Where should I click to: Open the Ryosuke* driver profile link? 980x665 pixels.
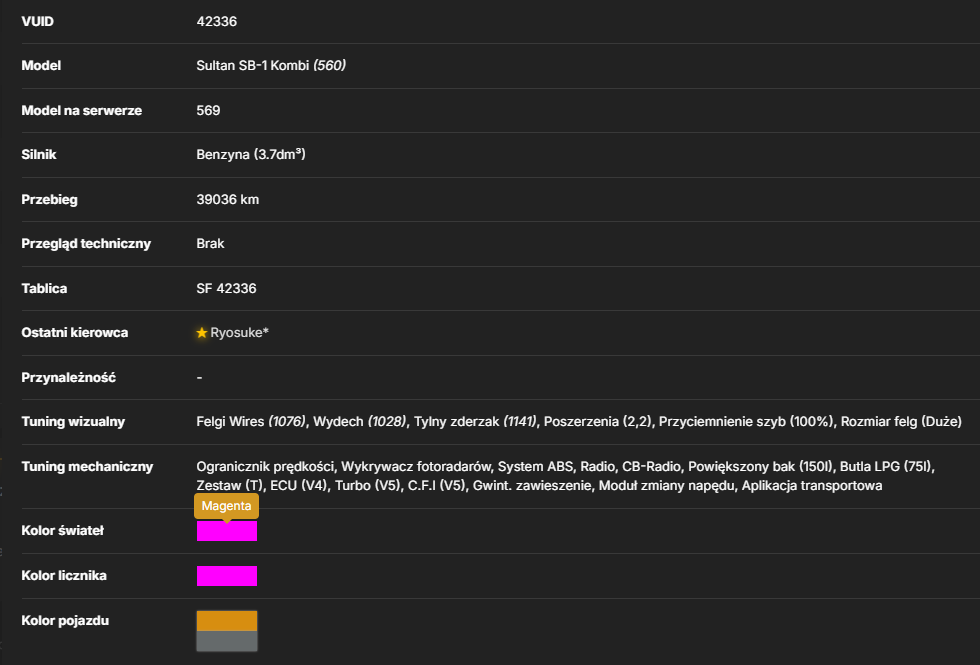click(x=239, y=332)
